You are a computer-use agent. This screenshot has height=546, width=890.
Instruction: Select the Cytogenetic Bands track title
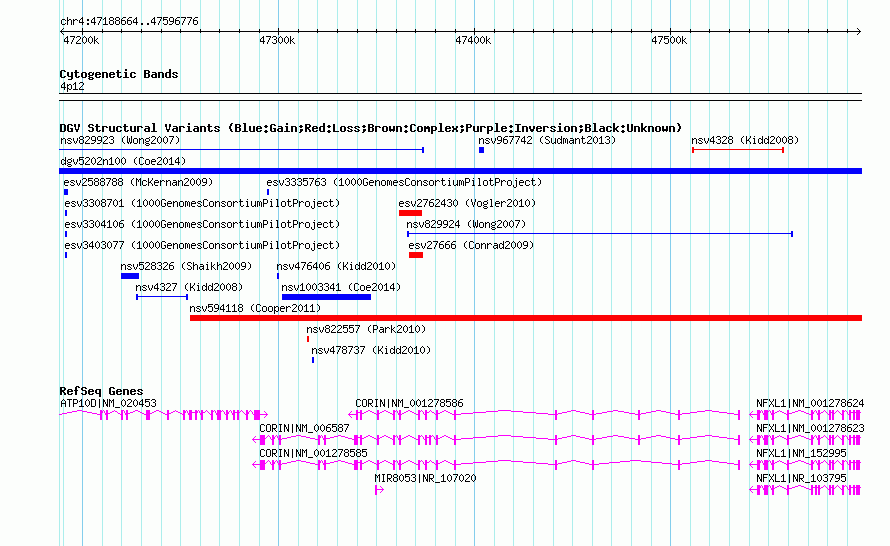119,74
